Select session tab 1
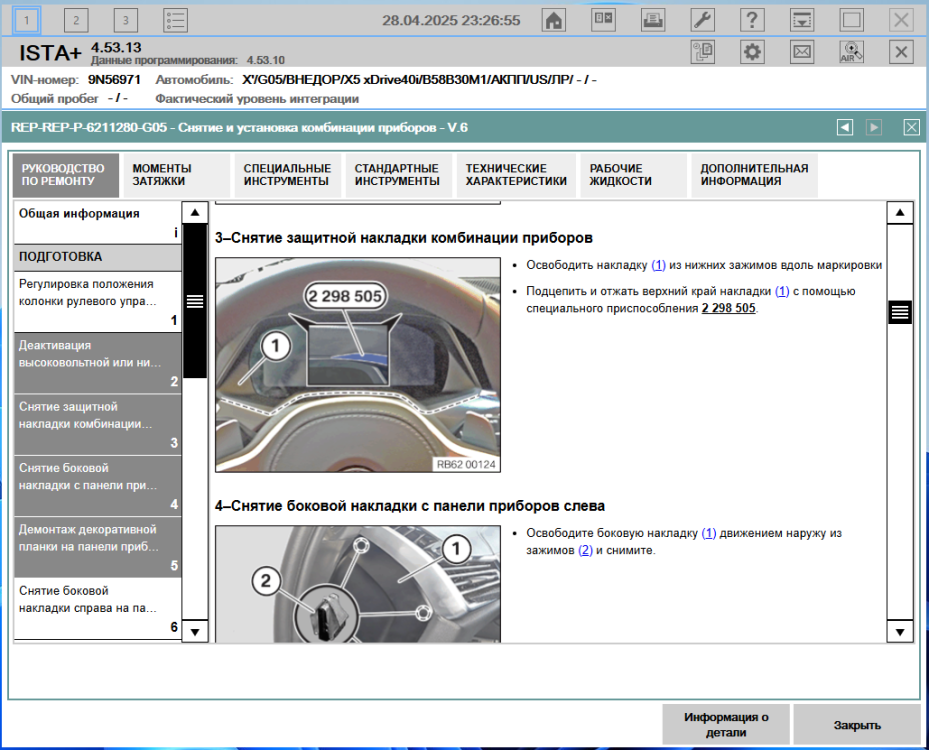 (27, 20)
